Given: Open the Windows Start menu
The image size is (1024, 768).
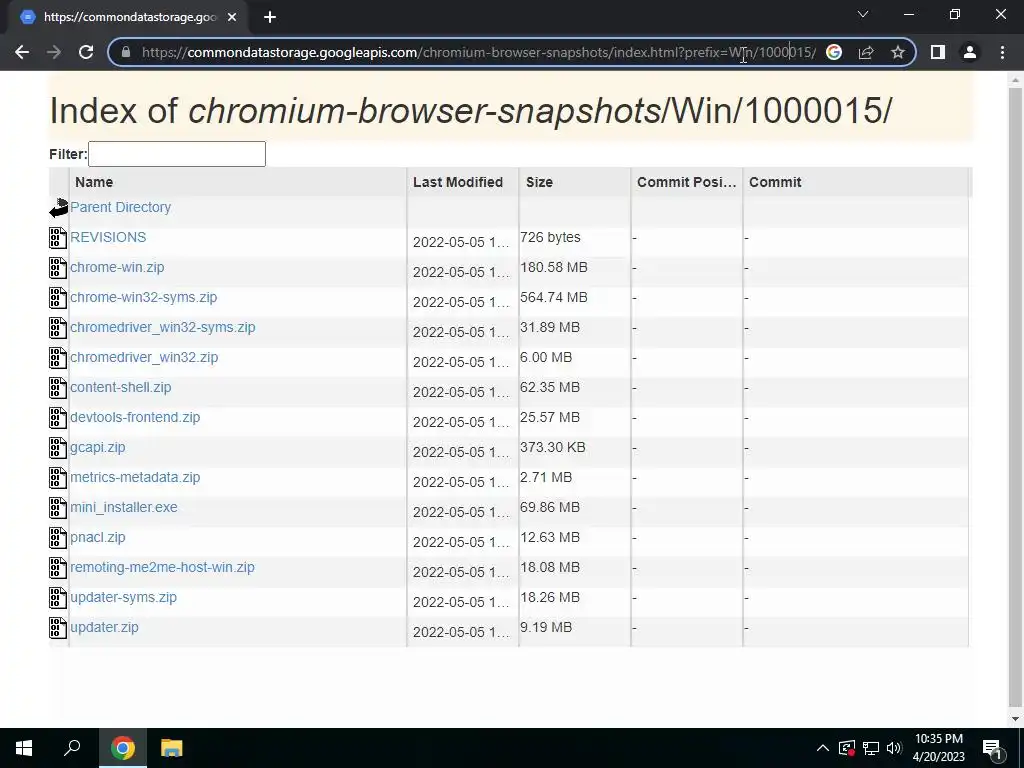Looking at the screenshot, I should click(24, 748).
